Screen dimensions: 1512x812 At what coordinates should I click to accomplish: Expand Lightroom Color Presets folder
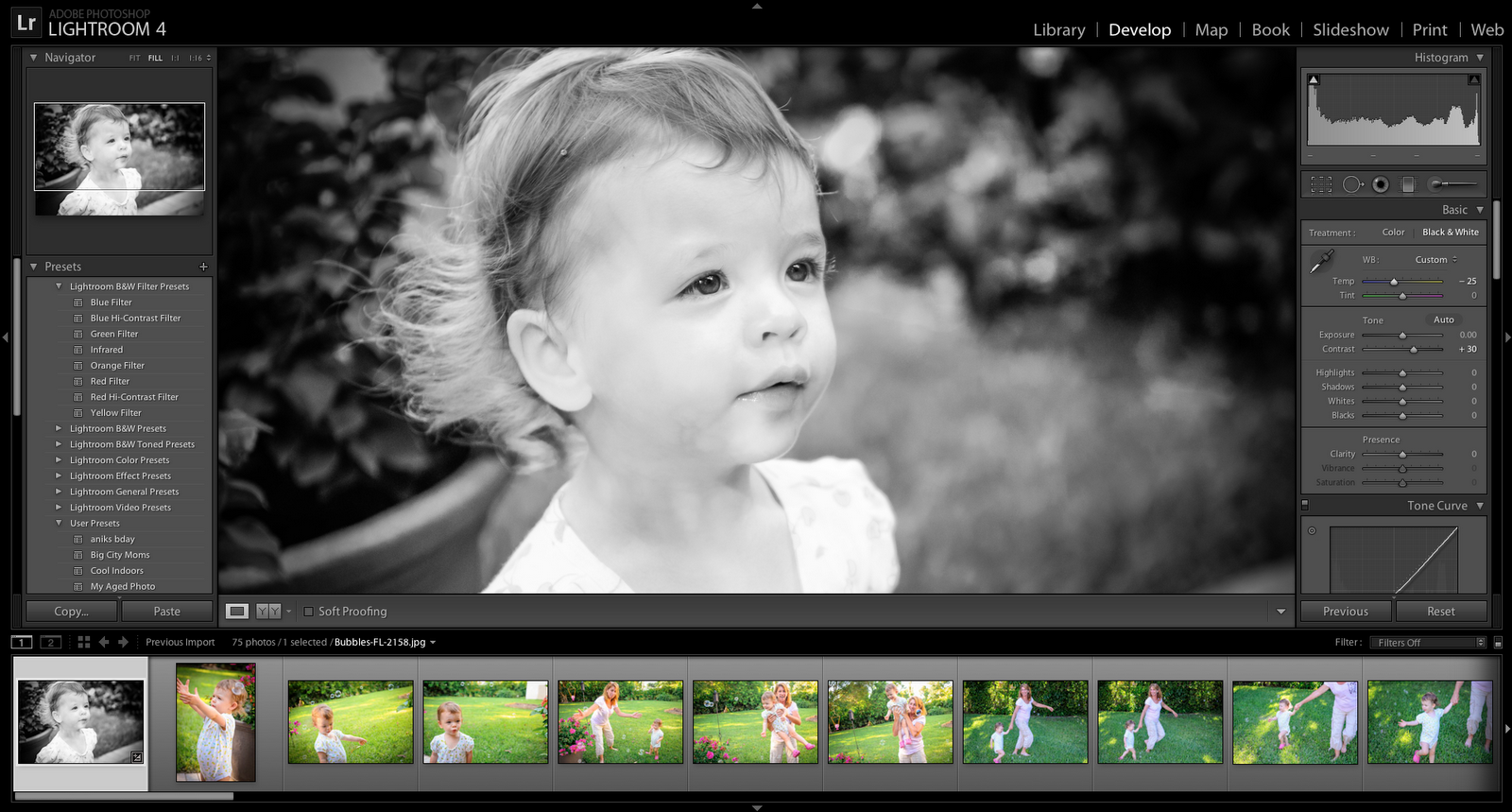(59, 460)
